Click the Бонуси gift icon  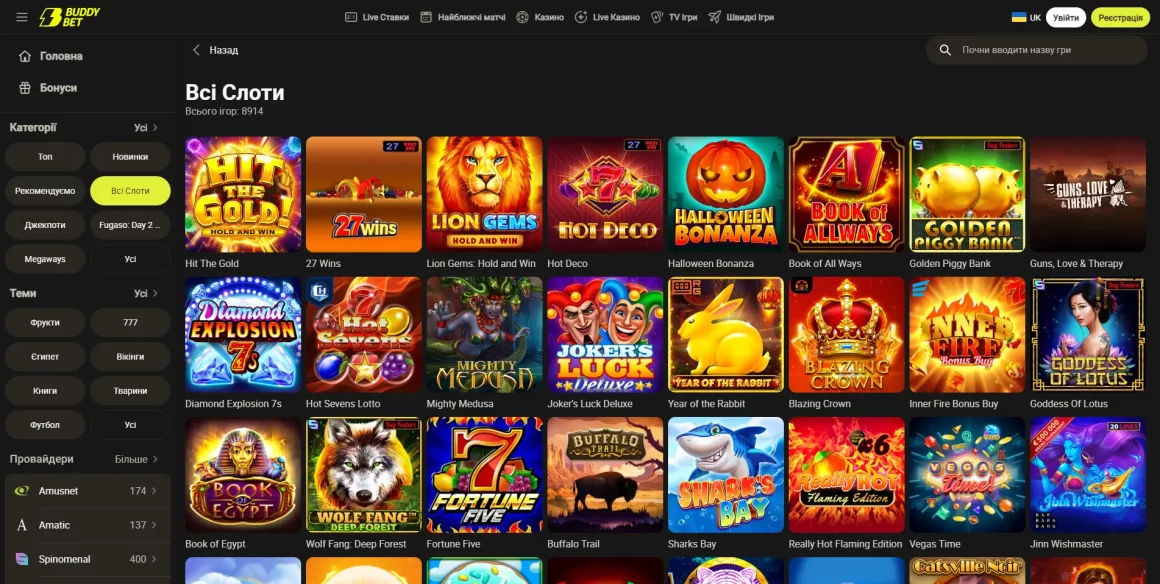point(25,88)
